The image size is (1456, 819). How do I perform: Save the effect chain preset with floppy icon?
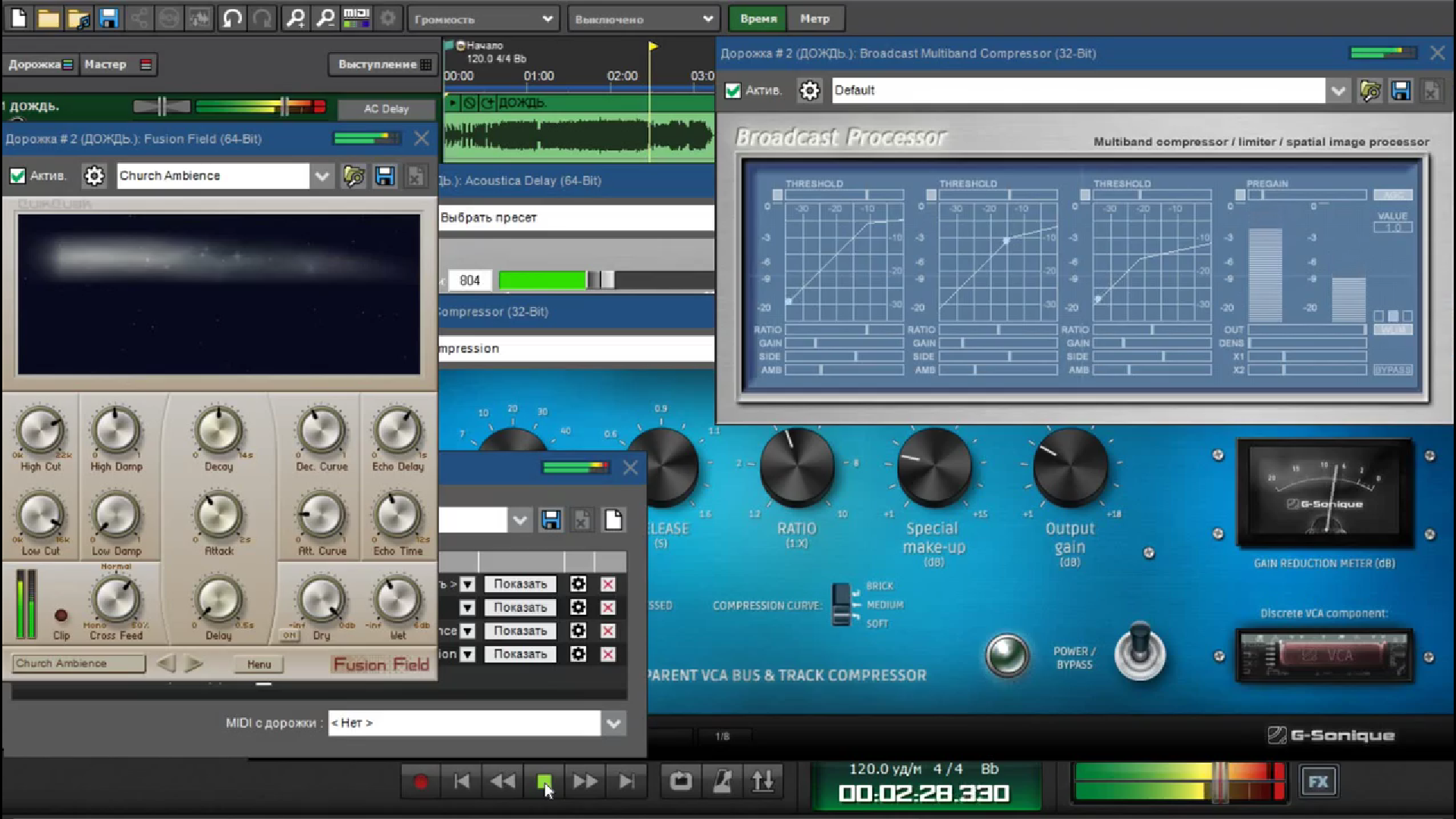tap(551, 520)
